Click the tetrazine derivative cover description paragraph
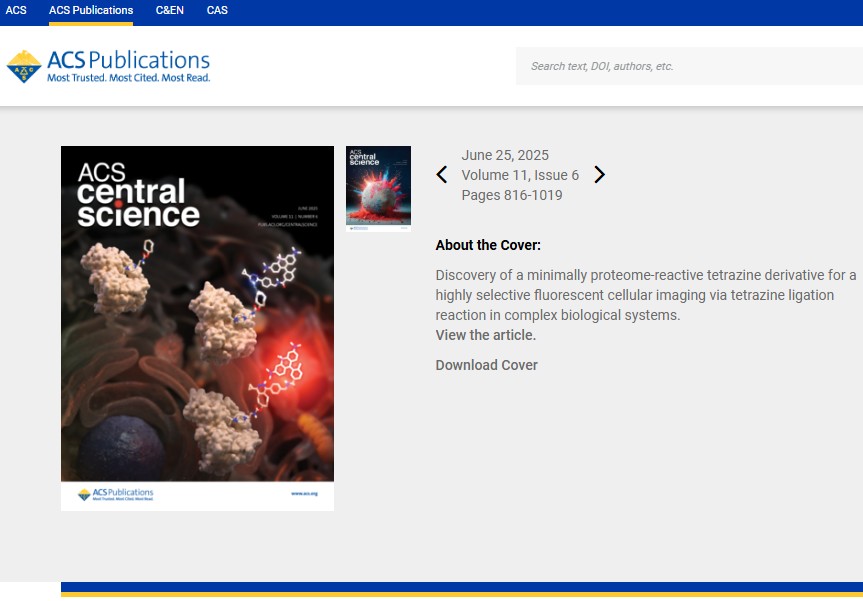The width and height of the screenshot is (863, 601). 646,295
